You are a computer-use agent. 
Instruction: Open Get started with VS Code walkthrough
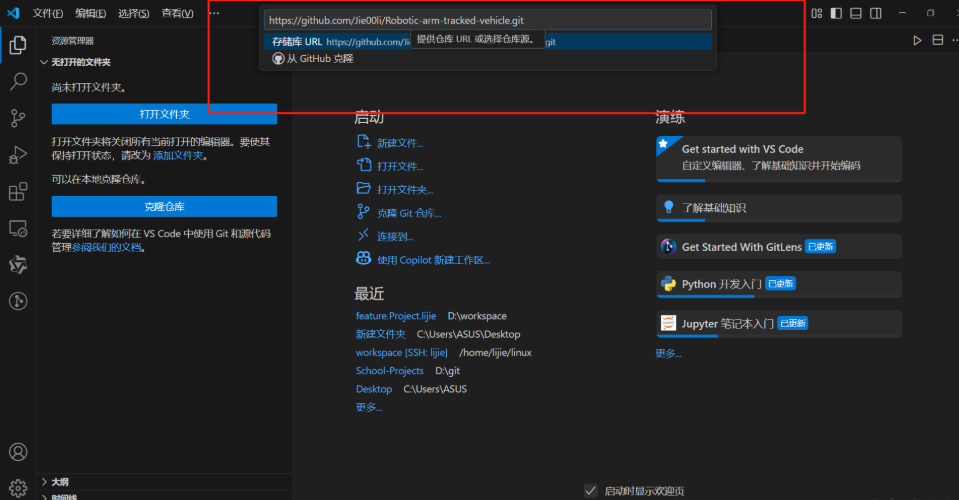(779, 159)
